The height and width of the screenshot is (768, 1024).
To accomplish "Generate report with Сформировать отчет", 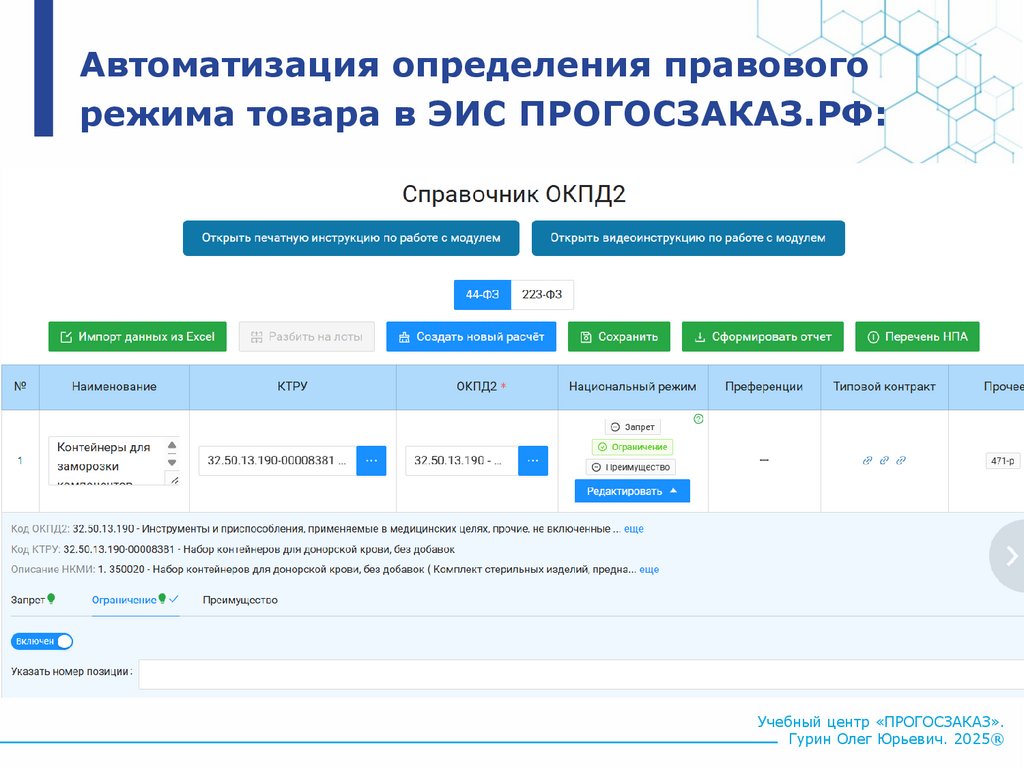I will click(763, 337).
